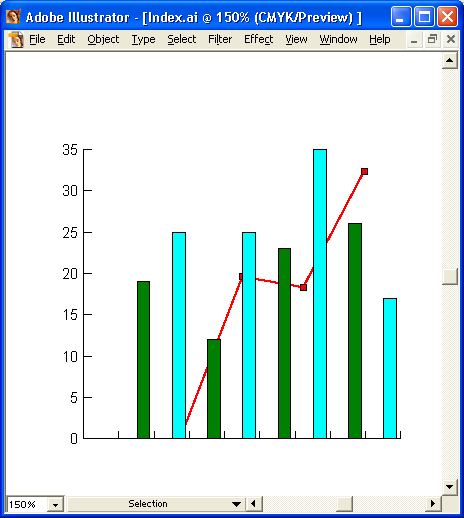Click the horizontal scrollbar left arrow

(x=254, y=504)
